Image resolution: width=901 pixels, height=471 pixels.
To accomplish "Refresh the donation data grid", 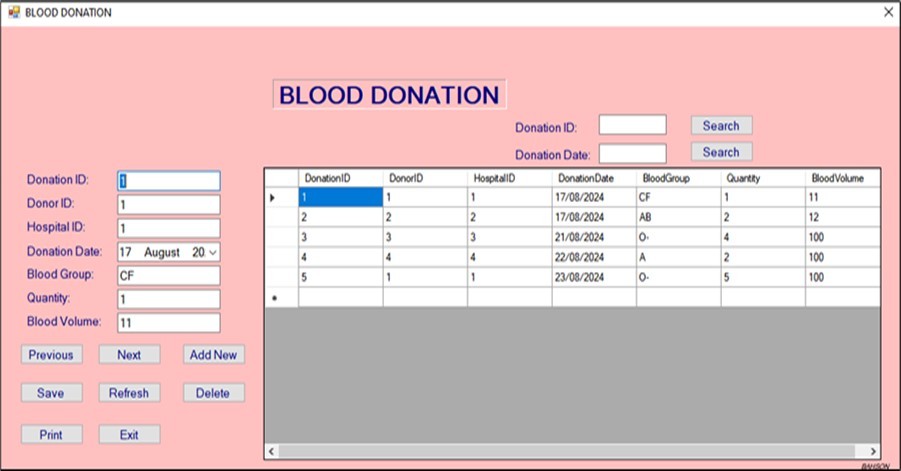I will point(129,393).
